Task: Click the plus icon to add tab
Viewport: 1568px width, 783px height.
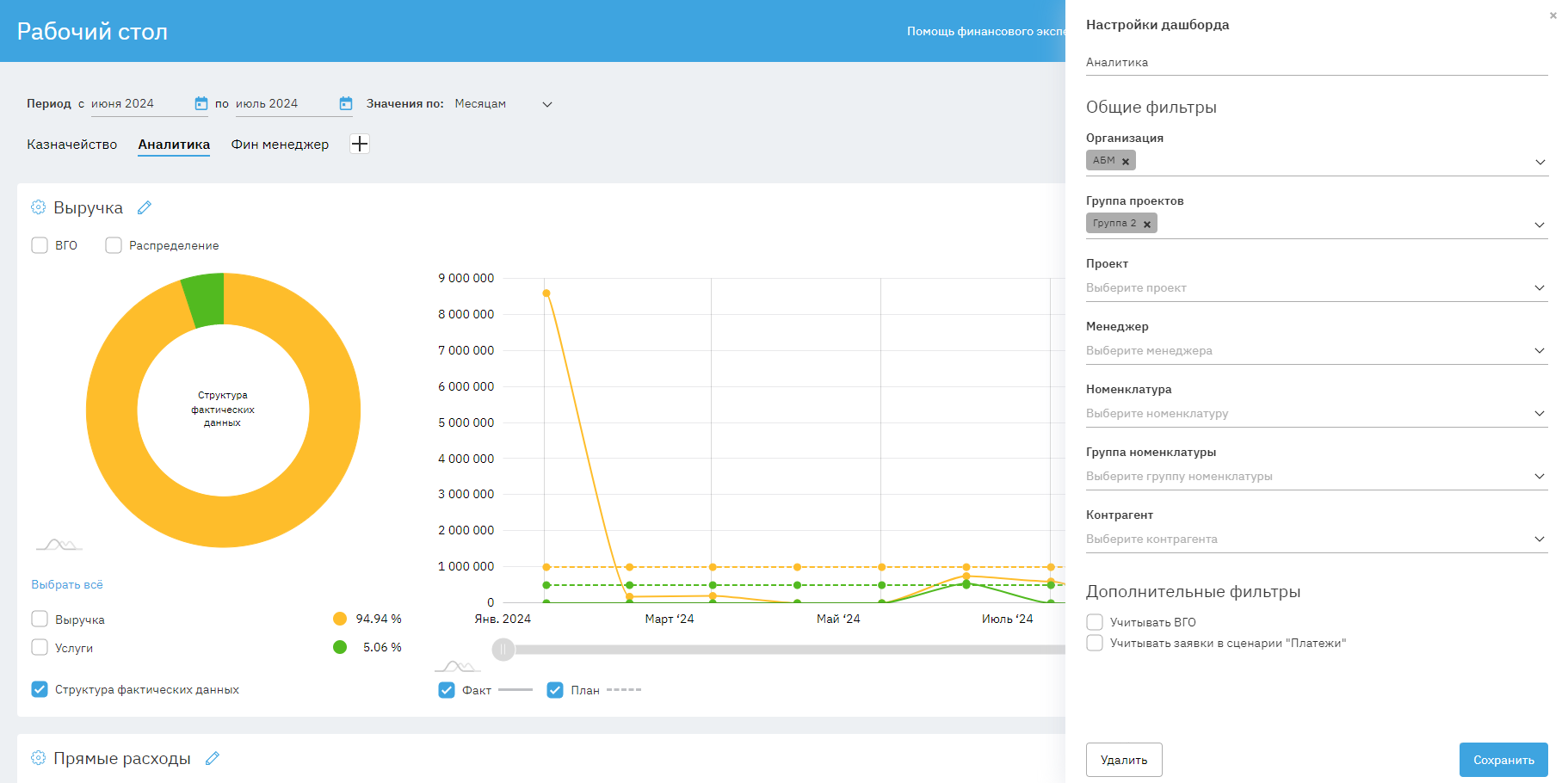Action: pos(360,144)
